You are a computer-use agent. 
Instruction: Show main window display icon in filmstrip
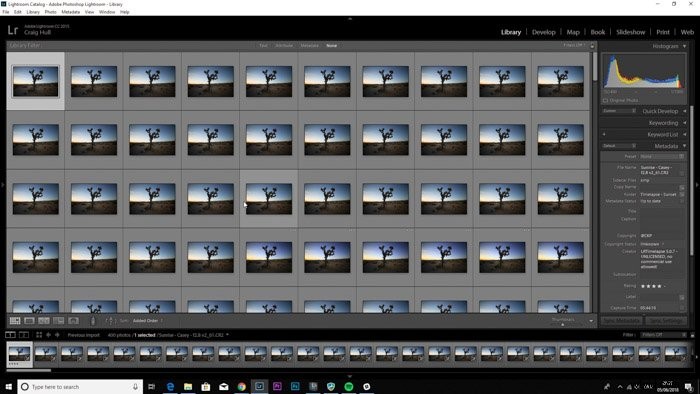click(10, 335)
